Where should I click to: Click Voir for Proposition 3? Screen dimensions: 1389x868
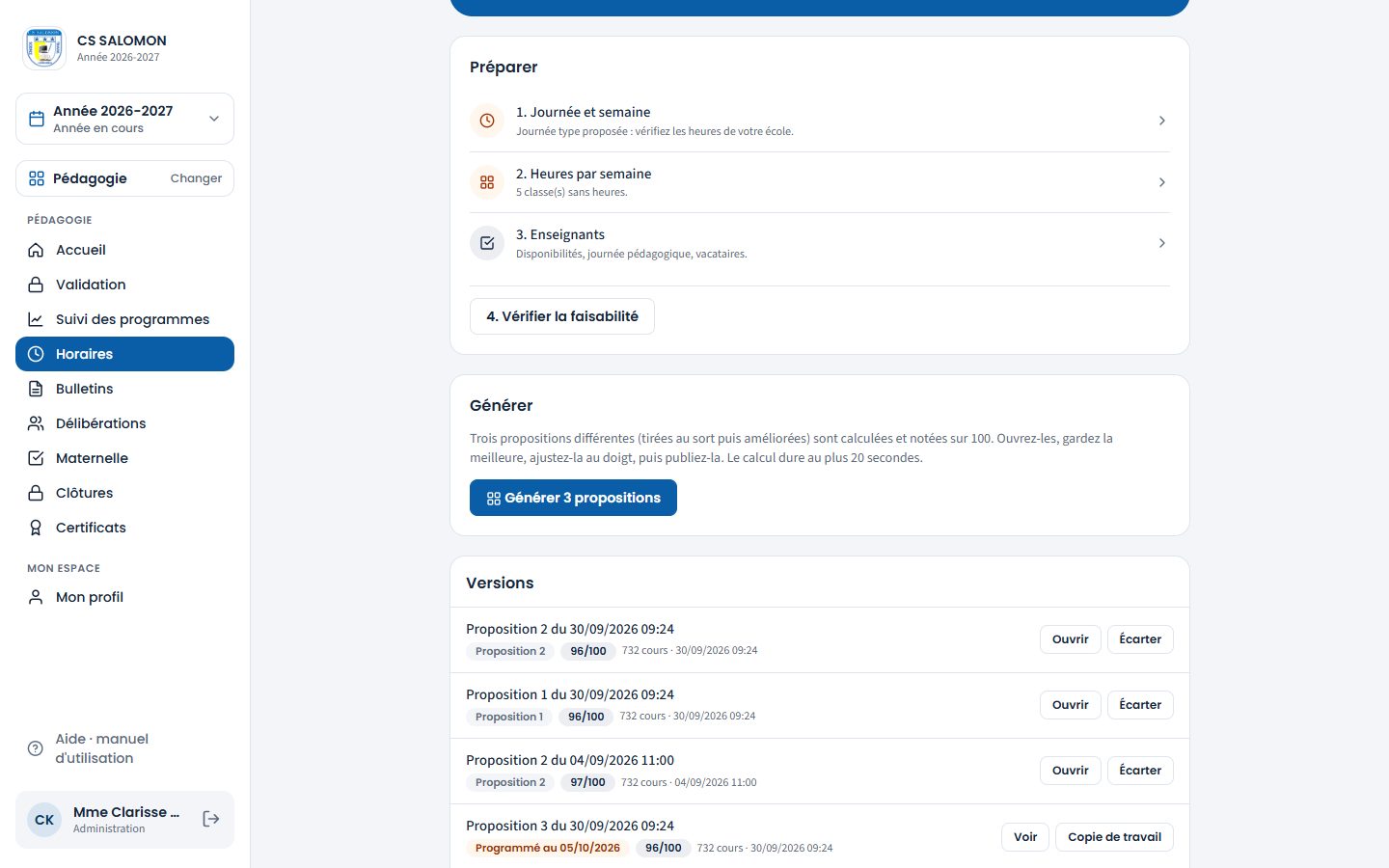[1025, 837]
